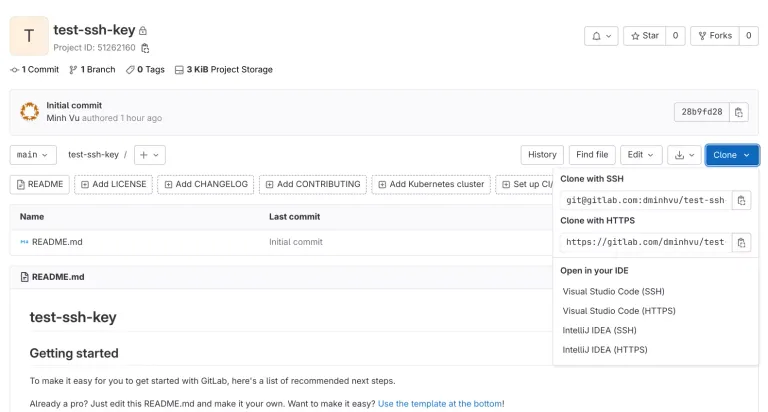Open the Forks button
768x412 pixels.
tap(715, 36)
